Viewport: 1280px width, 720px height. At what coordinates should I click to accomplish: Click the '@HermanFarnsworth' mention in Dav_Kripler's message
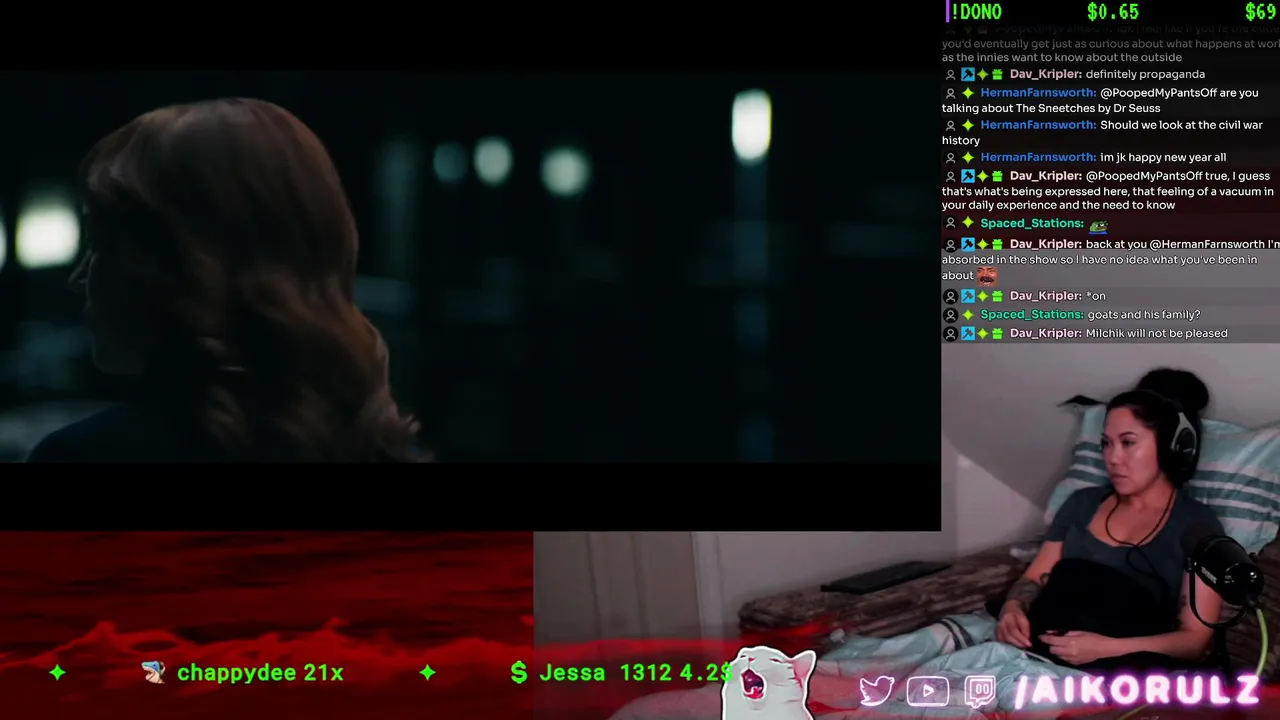[x=1207, y=244]
